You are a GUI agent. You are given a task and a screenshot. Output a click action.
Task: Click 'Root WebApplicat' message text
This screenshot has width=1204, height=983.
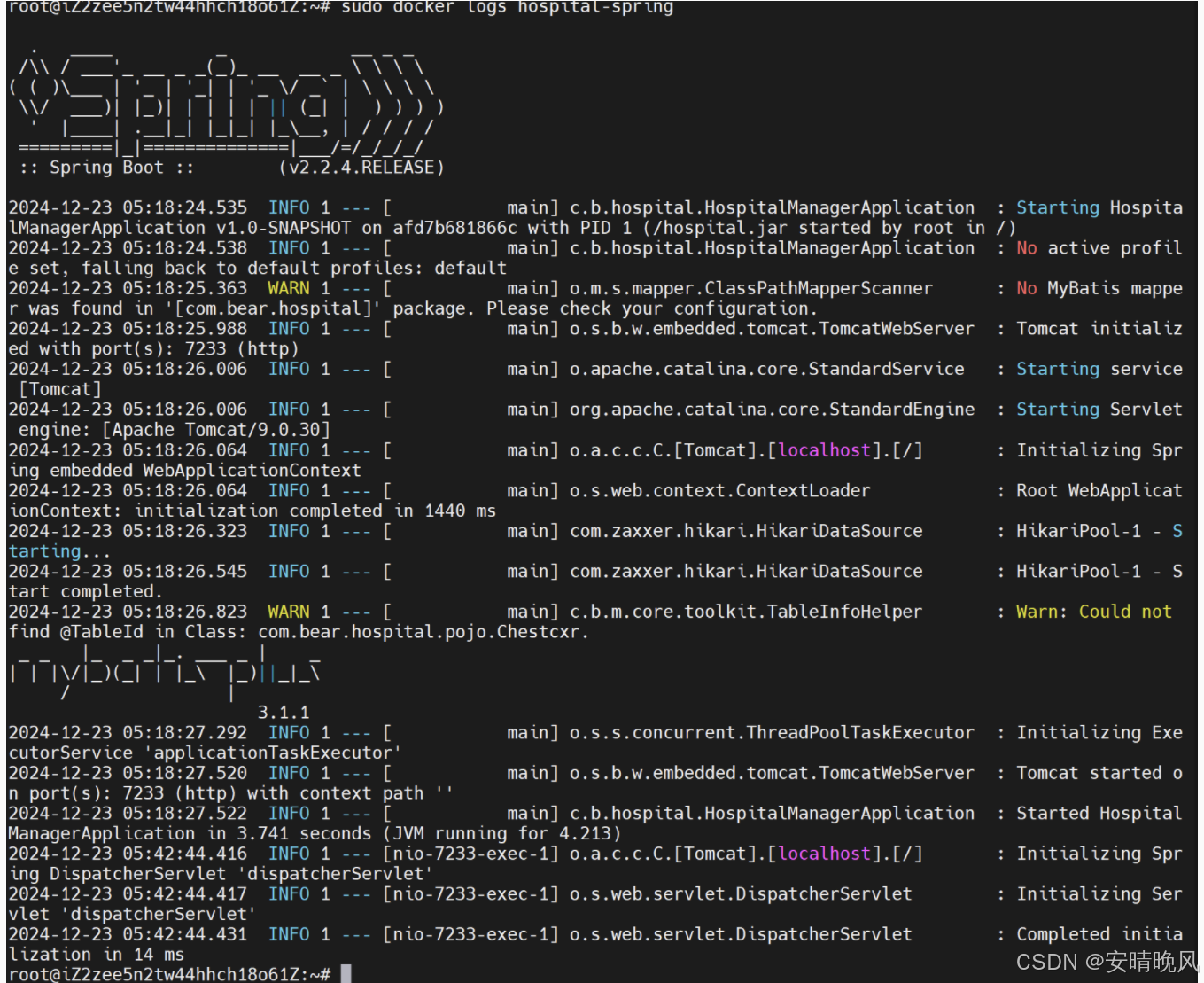click(x=1099, y=490)
